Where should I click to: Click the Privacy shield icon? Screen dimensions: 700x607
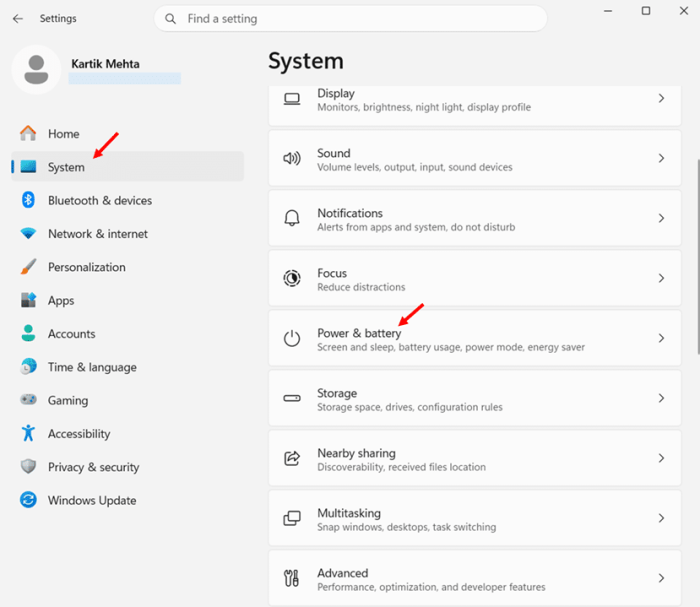28,466
